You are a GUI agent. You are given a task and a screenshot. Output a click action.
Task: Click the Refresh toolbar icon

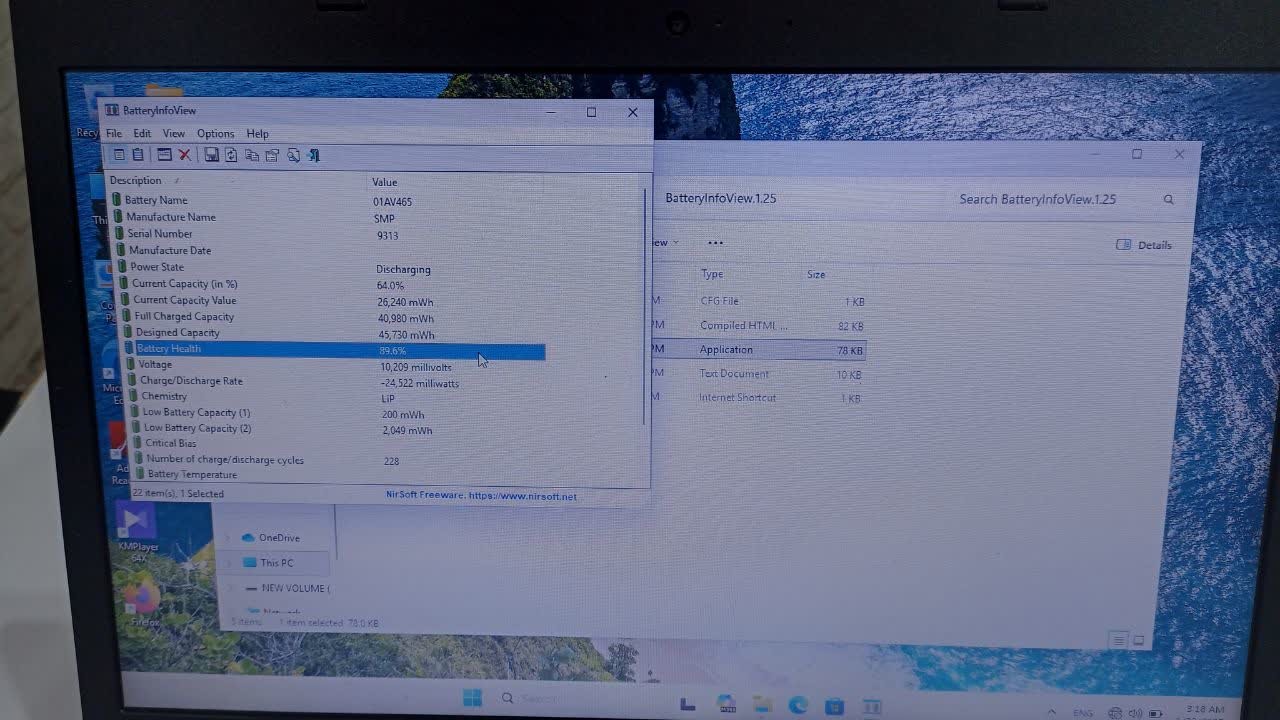231,155
